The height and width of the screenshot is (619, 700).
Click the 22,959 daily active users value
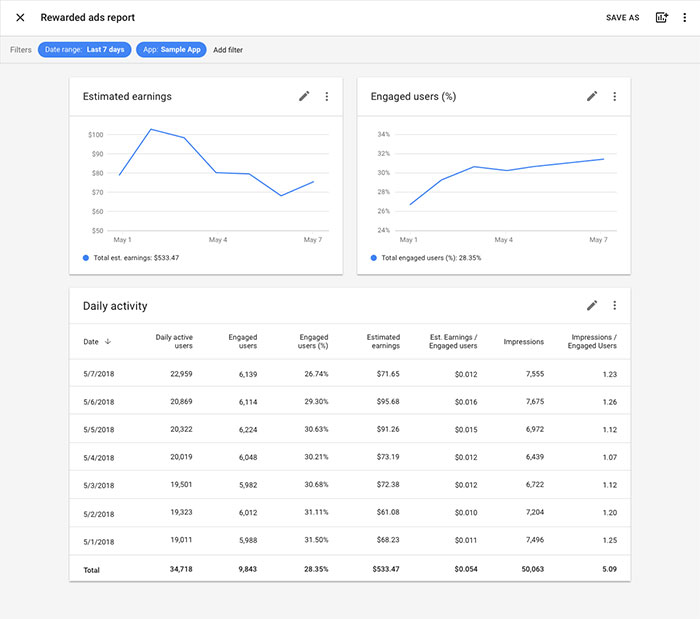coord(181,374)
